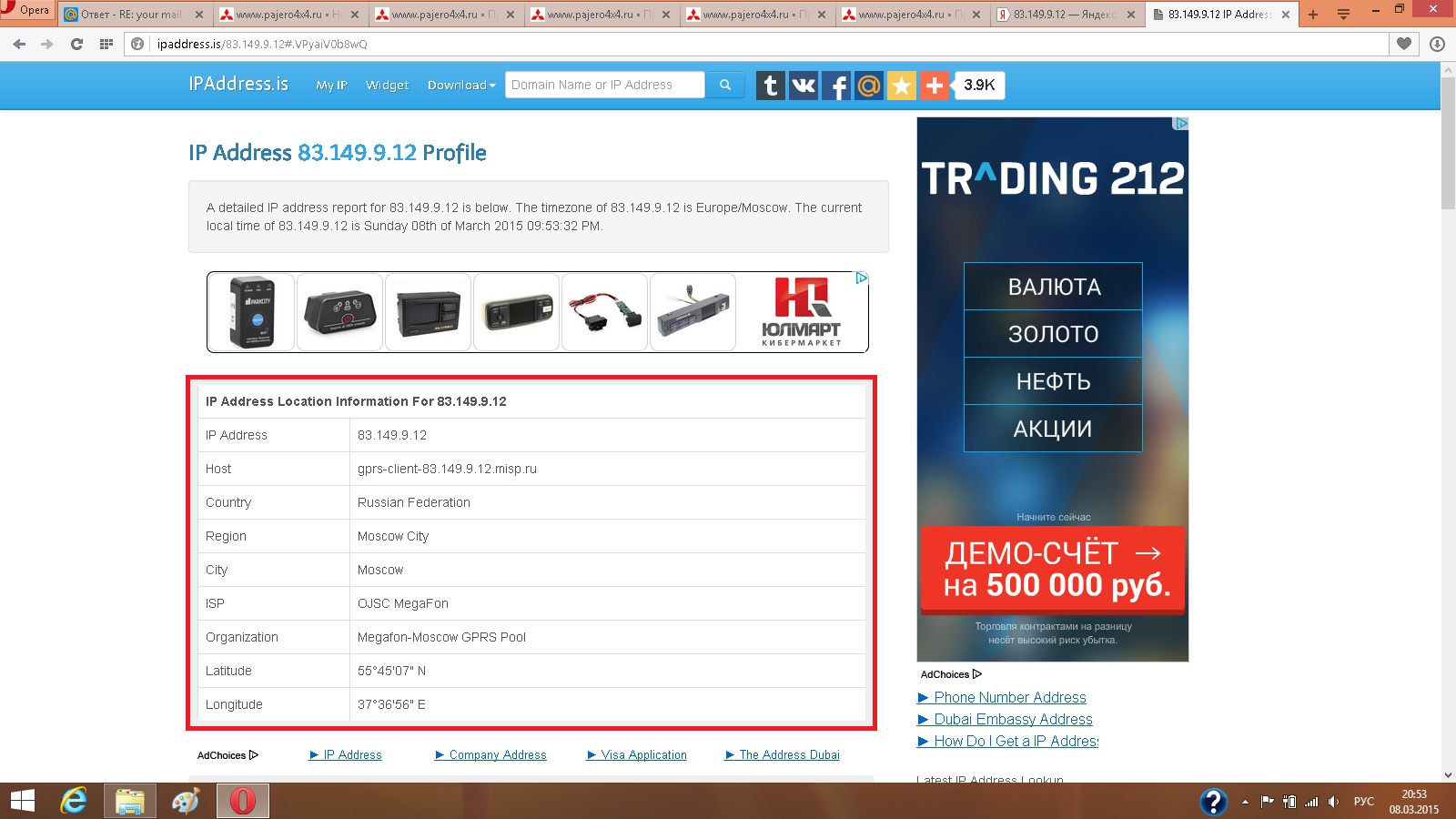Share the page on Tumblr
Viewport: 1456px width, 819px height.
(x=771, y=86)
